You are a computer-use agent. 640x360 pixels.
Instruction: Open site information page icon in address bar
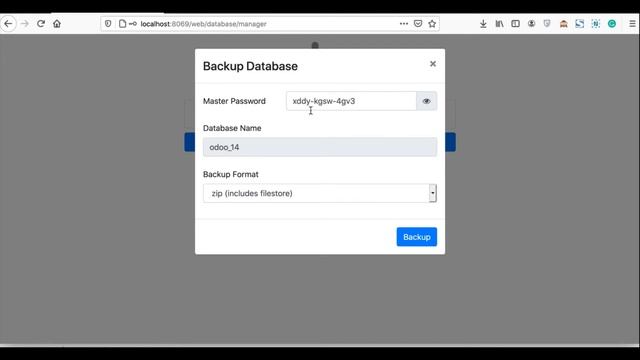coord(122,24)
